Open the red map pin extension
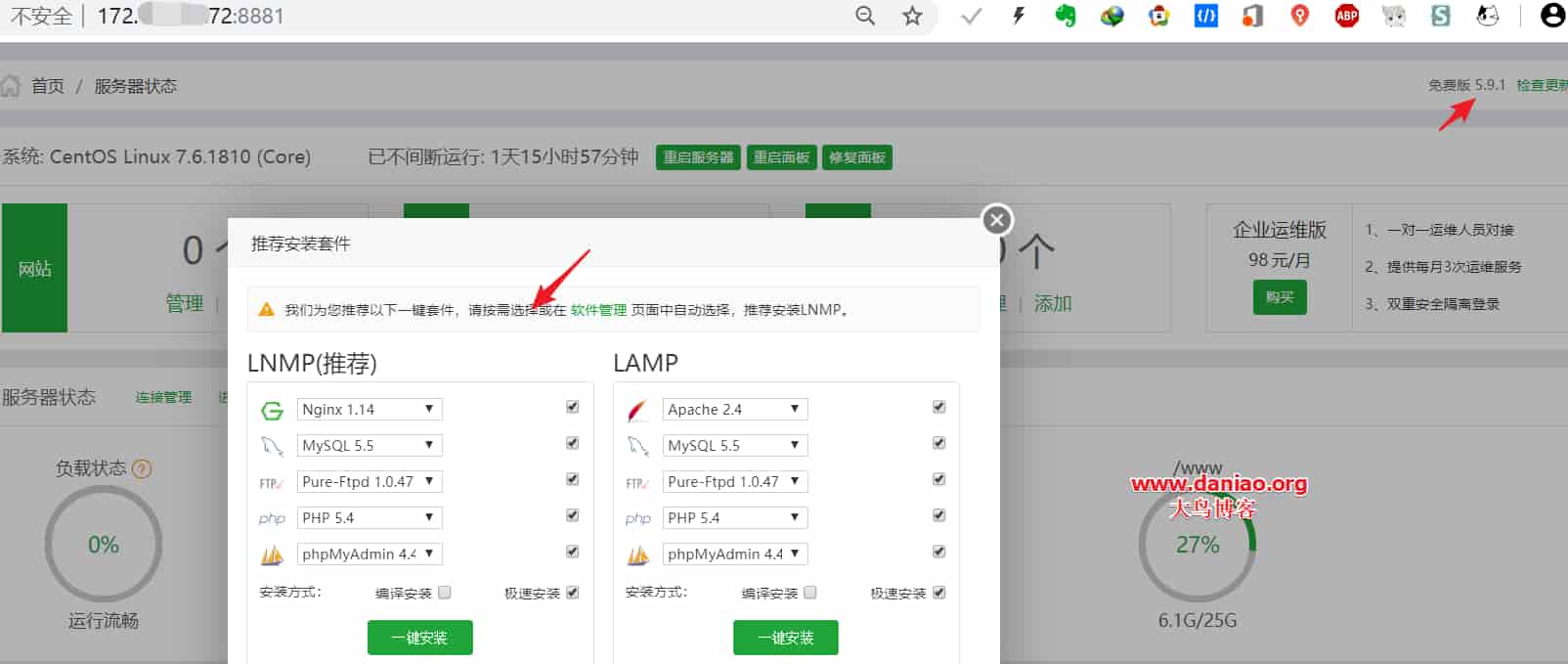 coord(1300,16)
